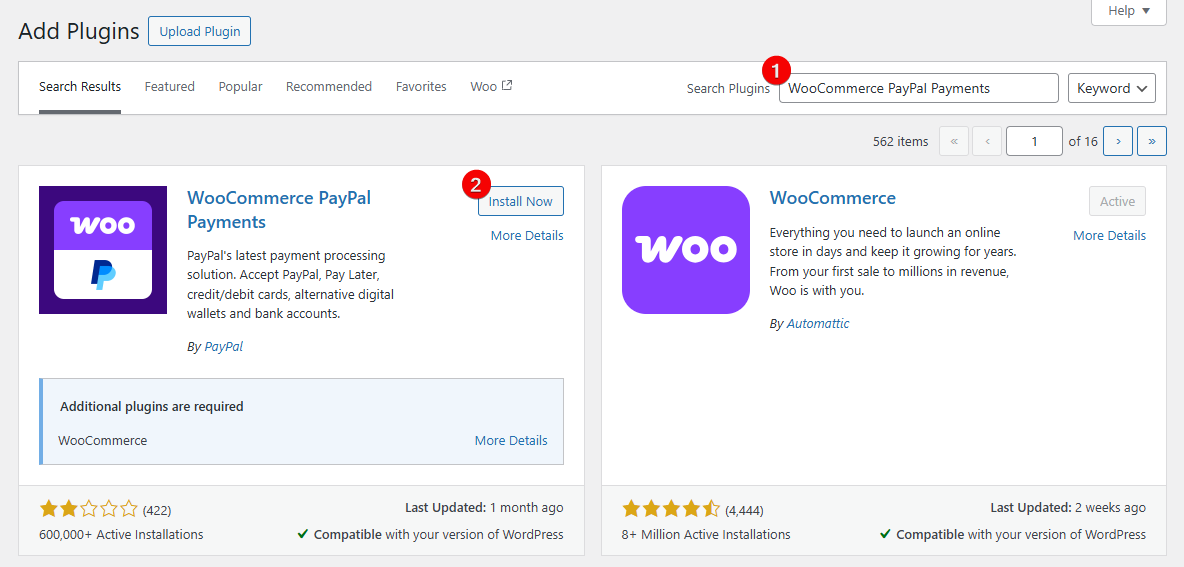Image resolution: width=1184 pixels, height=567 pixels.
Task: Expand the Help panel
Action: [x=1129, y=11]
